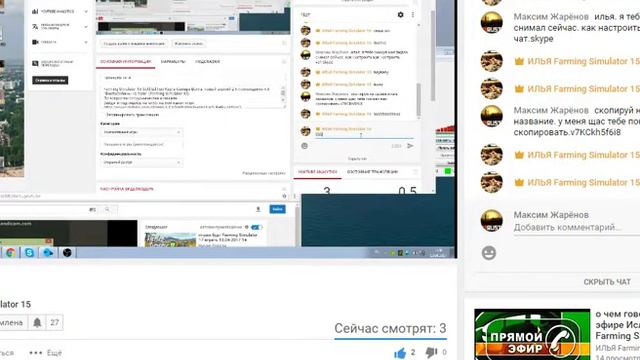Toggle the autoplay switch in streamed page
640x360 pixels.
[256, 227]
